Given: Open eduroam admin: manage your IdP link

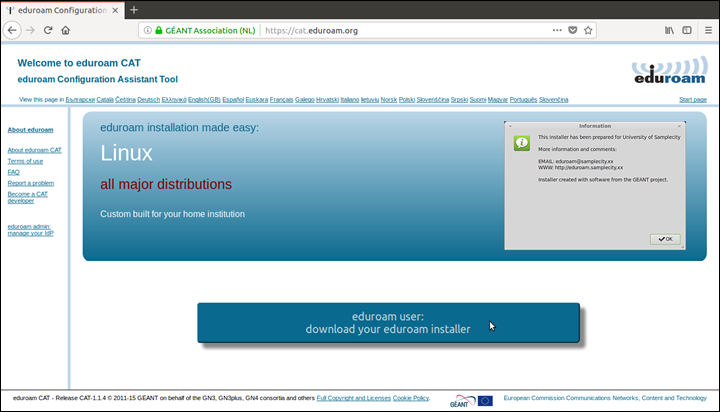Looking at the screenshot, I should tap(30, 230).
